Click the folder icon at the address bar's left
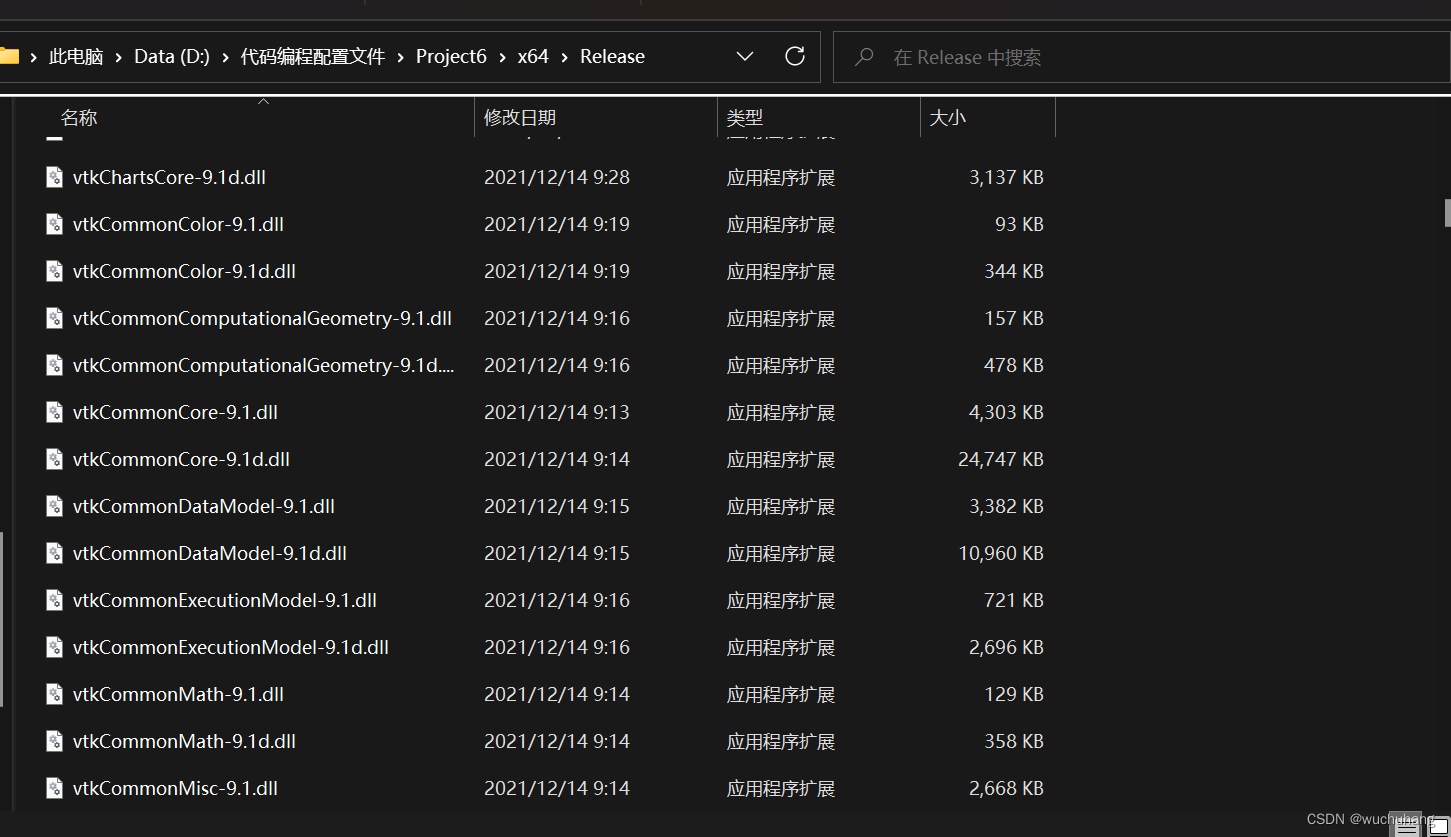This screenshot has width=1451, height=837. click(x=11, y=56)
